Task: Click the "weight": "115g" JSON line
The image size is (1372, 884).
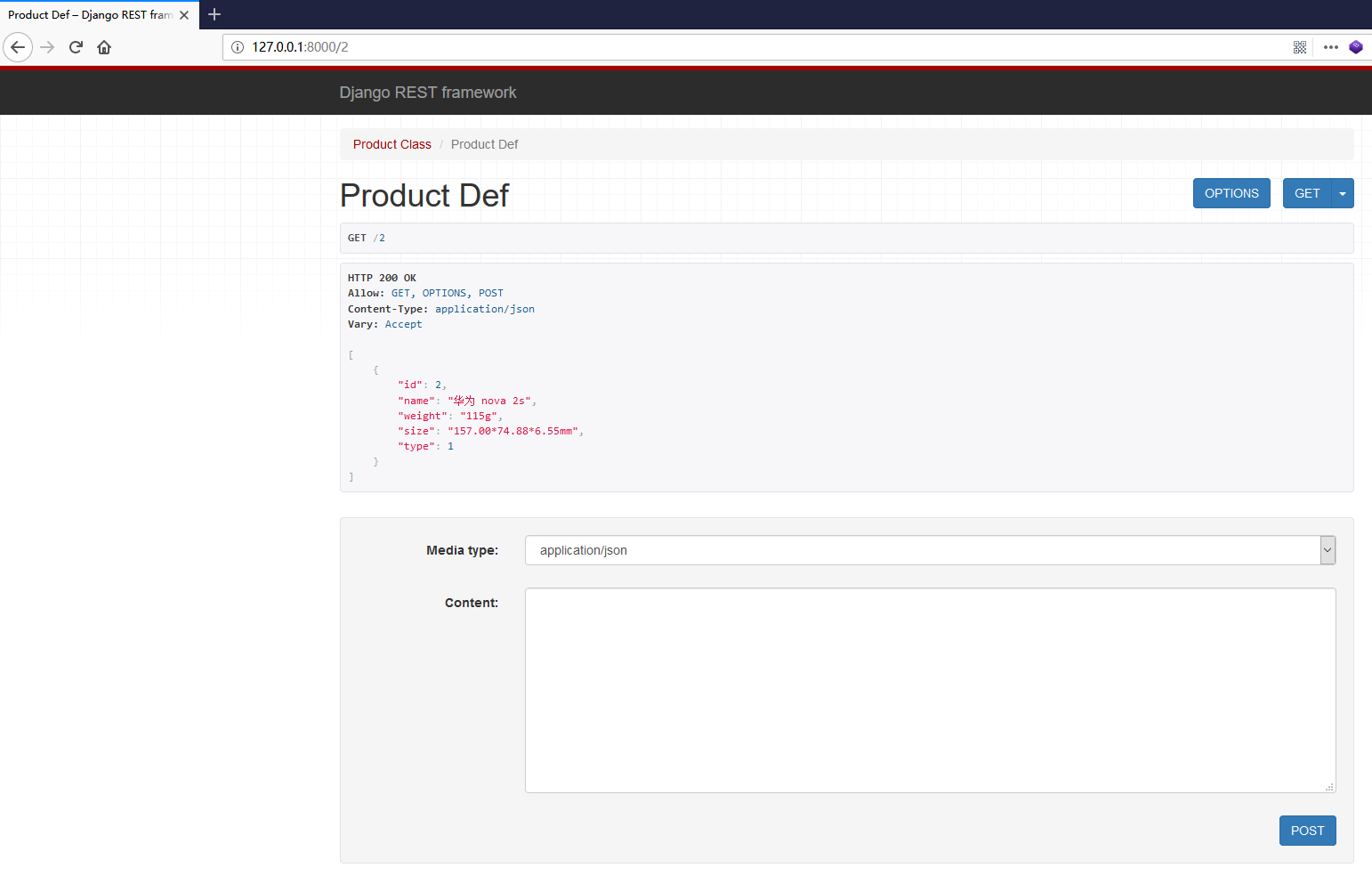Action: (450, 416)
